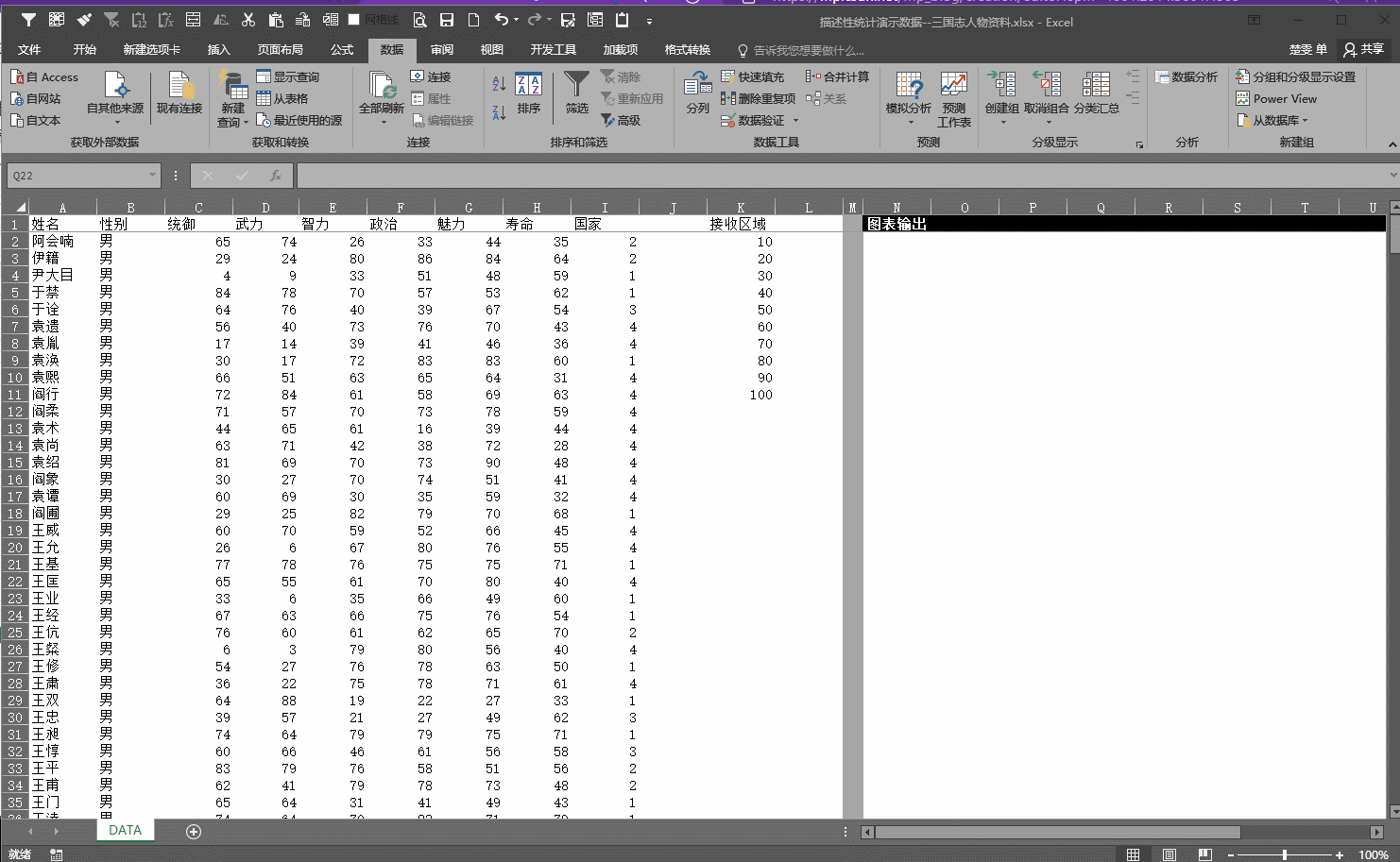1400x862 pixels.
Task: Import data From Text (自文本)
Action: [36, 121]
